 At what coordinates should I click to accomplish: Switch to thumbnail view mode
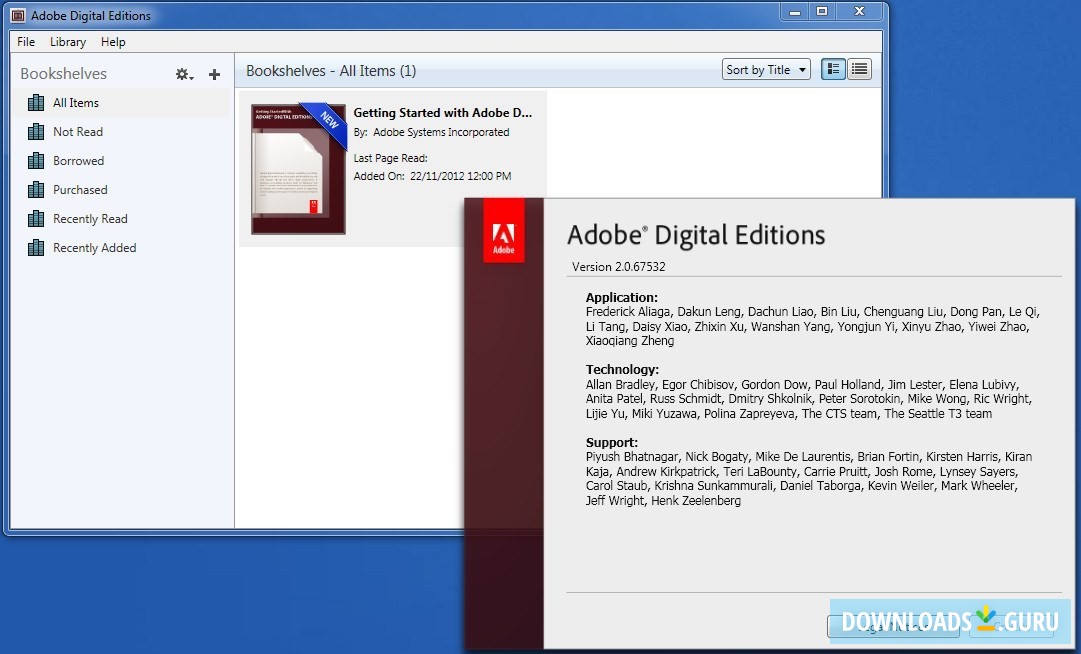click(x=834, y=69)
